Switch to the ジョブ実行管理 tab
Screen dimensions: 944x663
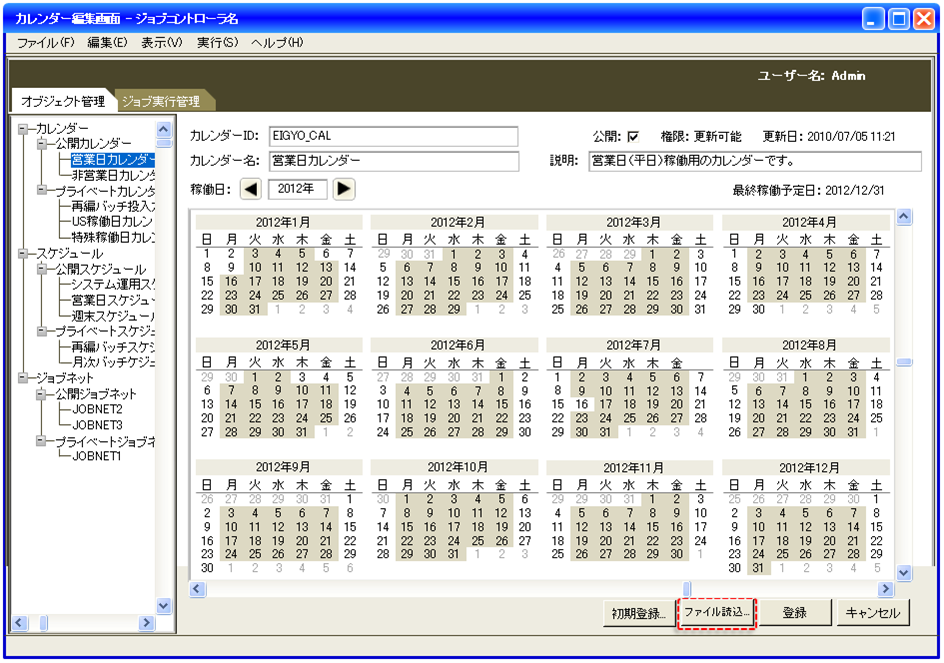[161, 101]
